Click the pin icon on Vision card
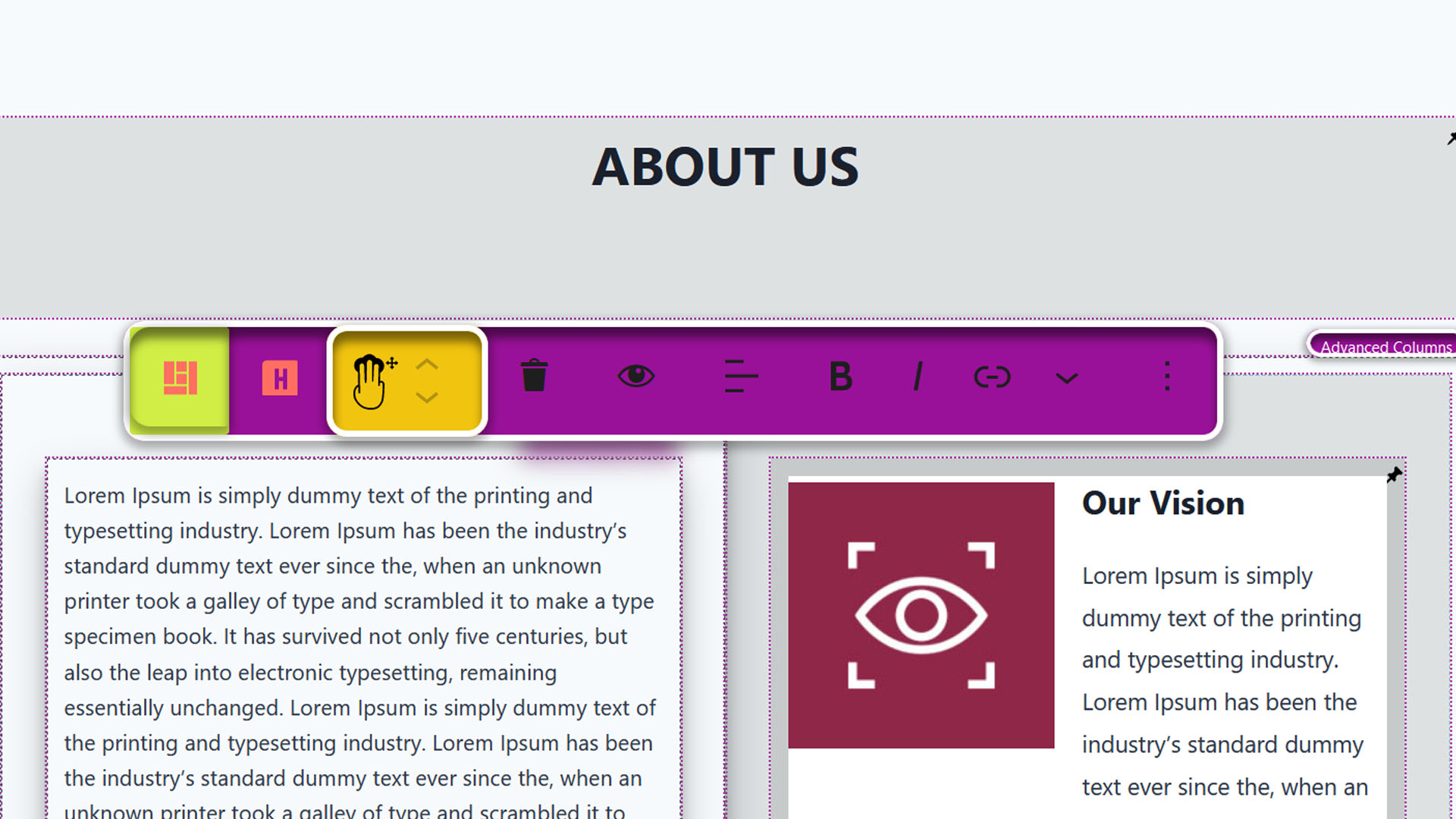 [x=1394, y=475]
